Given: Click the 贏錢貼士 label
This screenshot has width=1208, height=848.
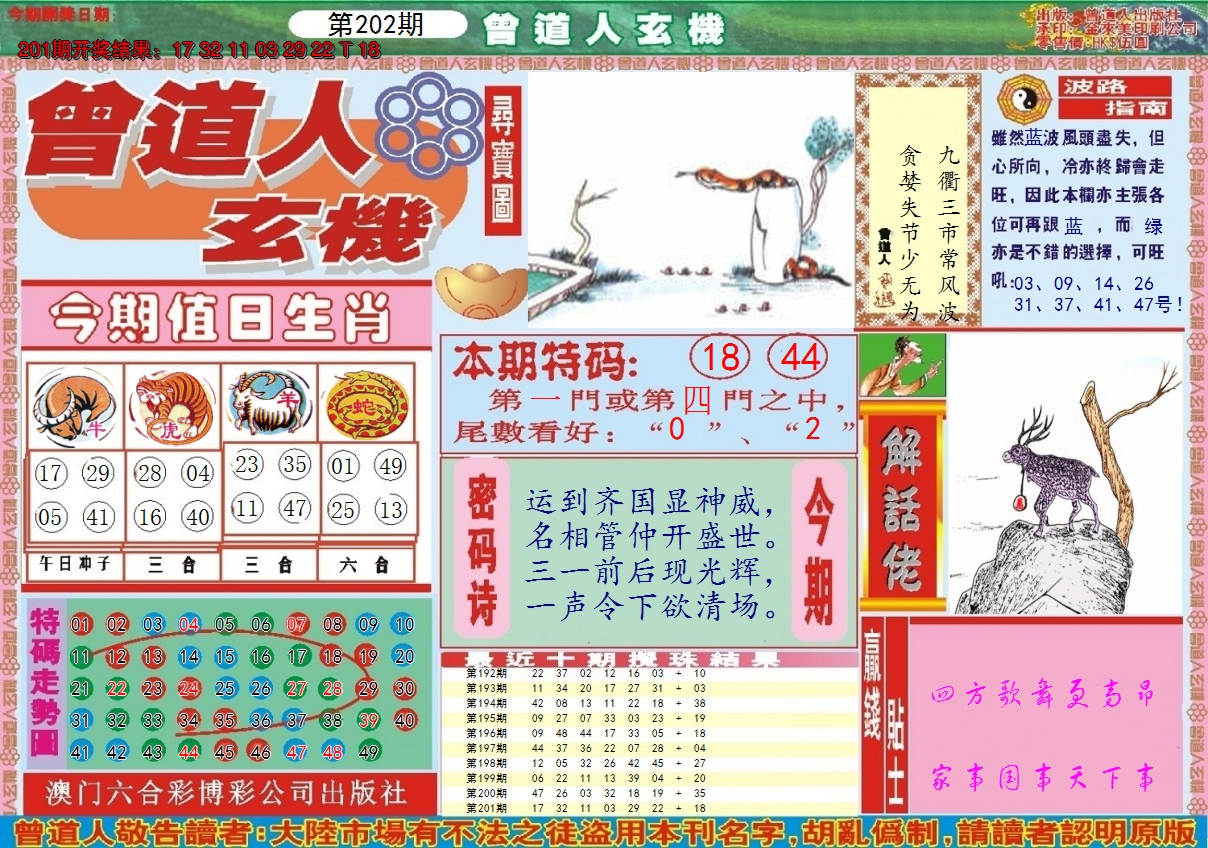Looking at the screenshot, I should (x=884, y=715).
